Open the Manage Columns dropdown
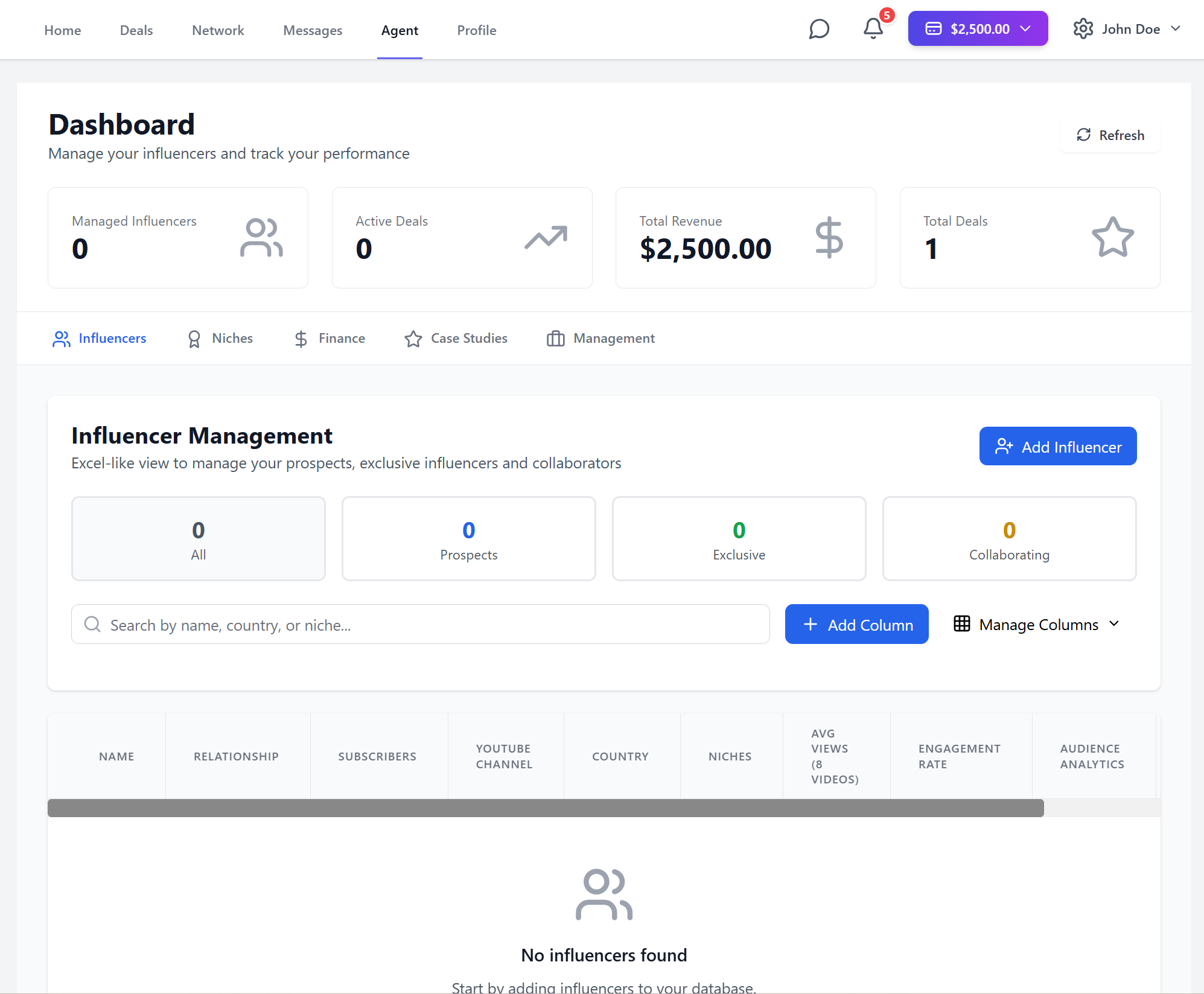 click(x=1037, y=624)
